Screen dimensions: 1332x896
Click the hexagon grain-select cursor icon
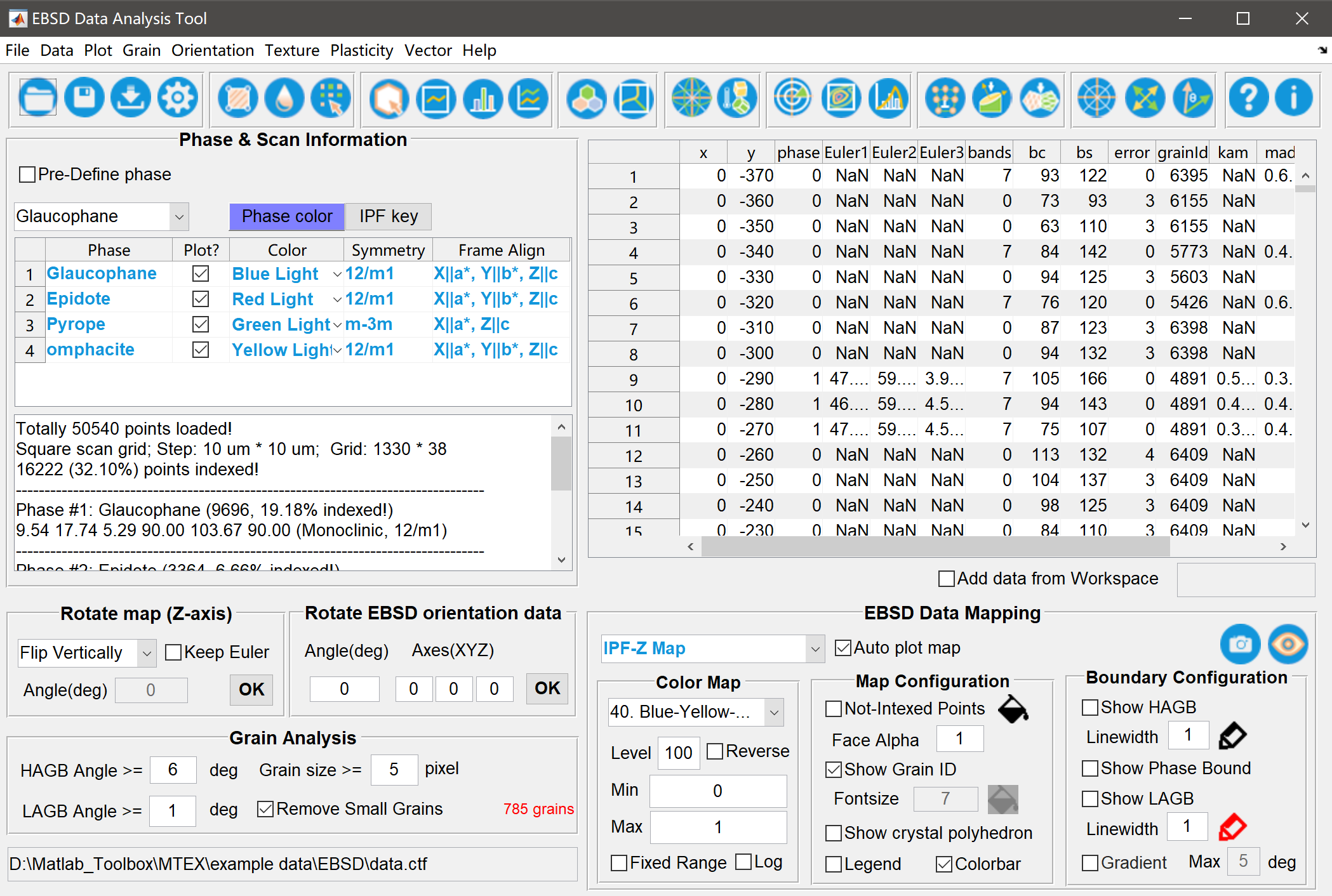pos(389,98)
